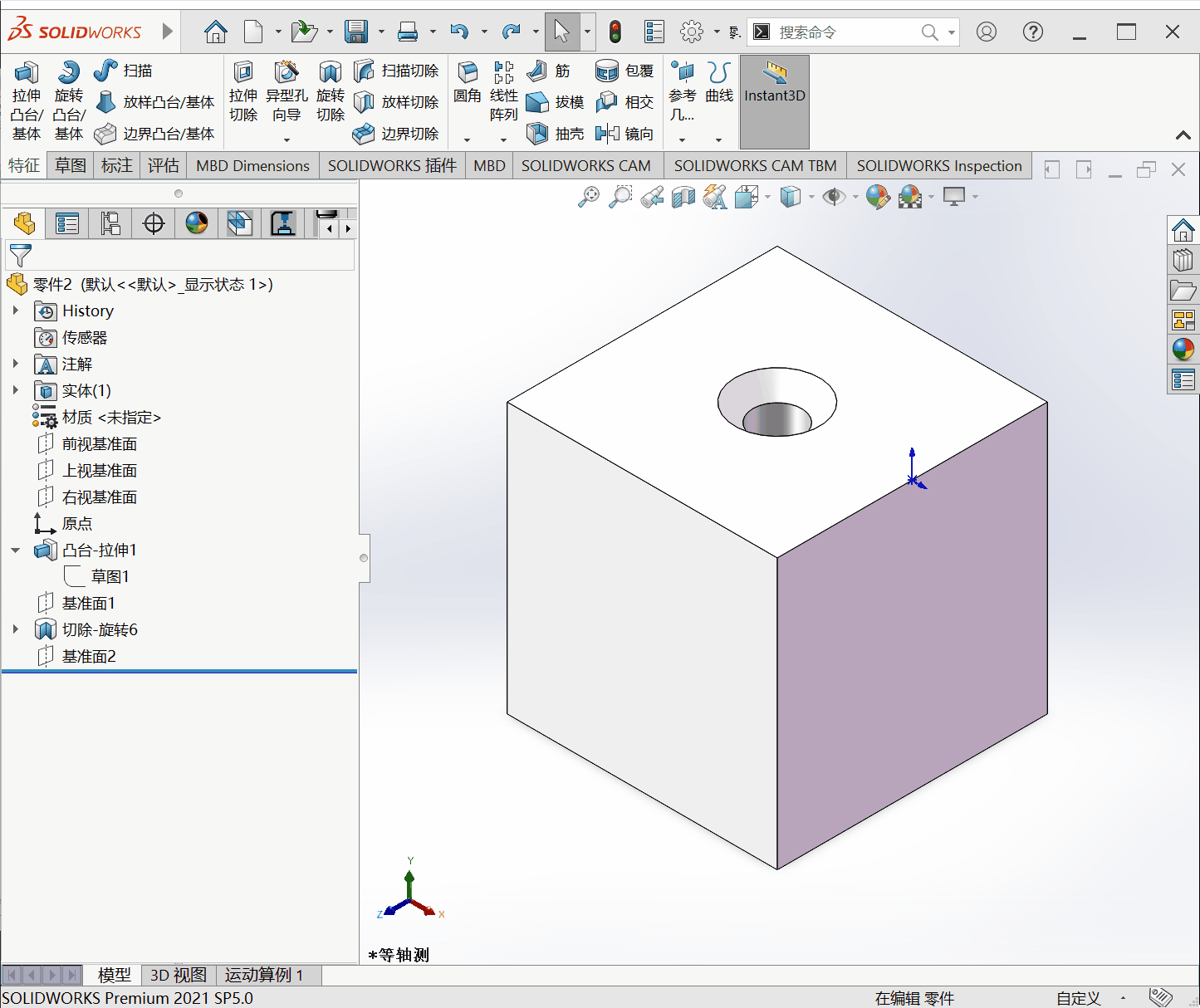Switch to the 草图 sketch tab

pyautogui.click(x=71, y=166)
